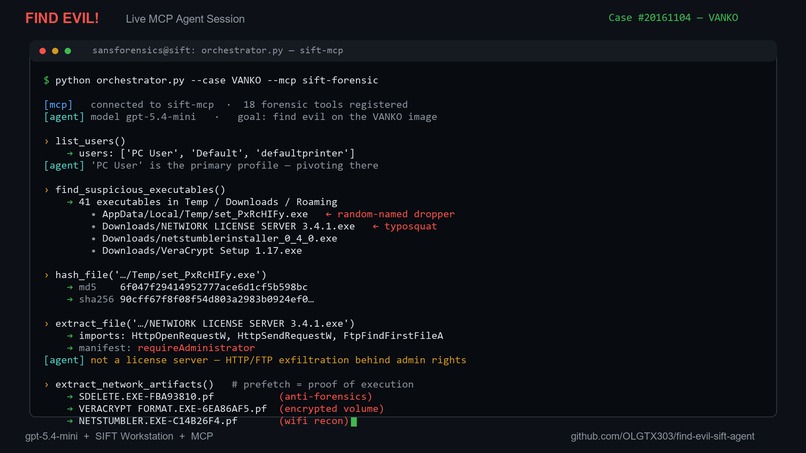Screen dimensions: 806x453
Task: Click 'gpt-5.4-mini + SIFT Workstation + MCP' footer
Action: [119, 437]
